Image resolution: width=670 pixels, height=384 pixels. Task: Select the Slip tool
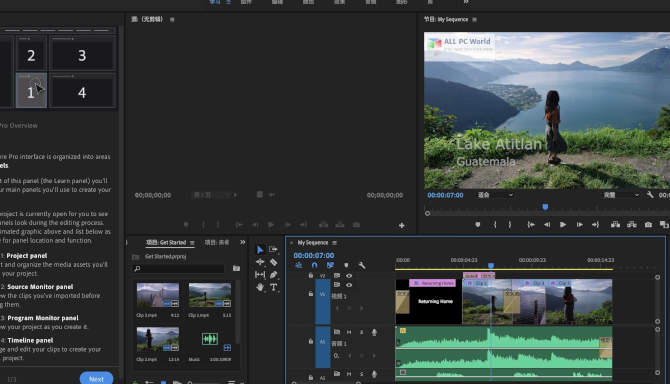click(260, 275)
